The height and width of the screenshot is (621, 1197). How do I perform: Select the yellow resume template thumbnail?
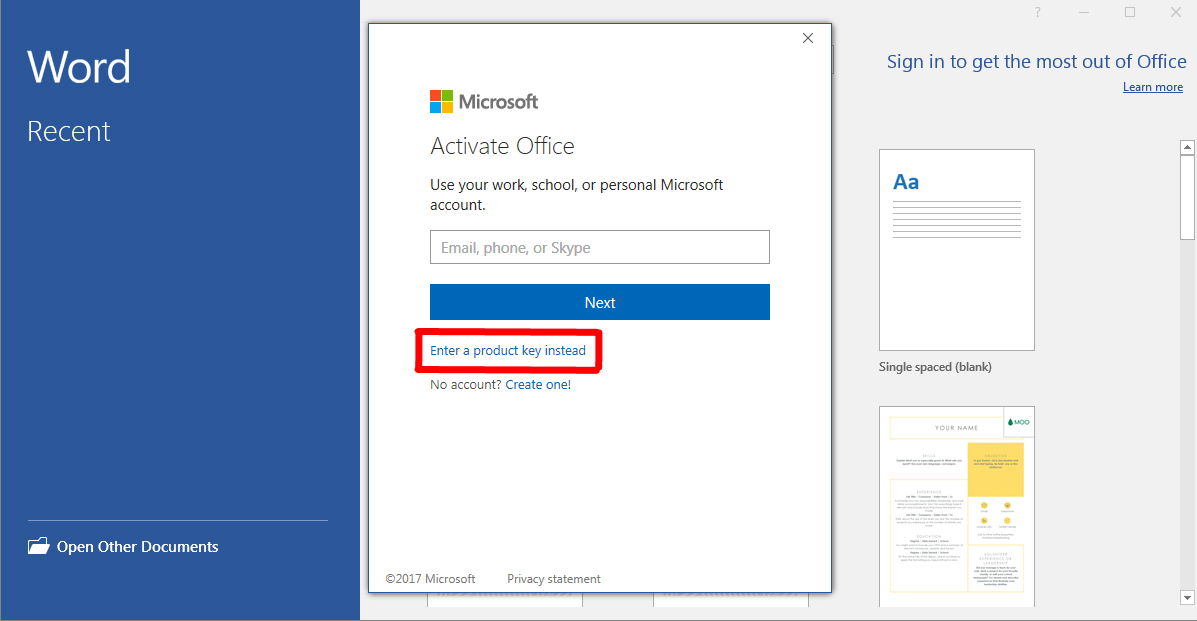[956, 505]
